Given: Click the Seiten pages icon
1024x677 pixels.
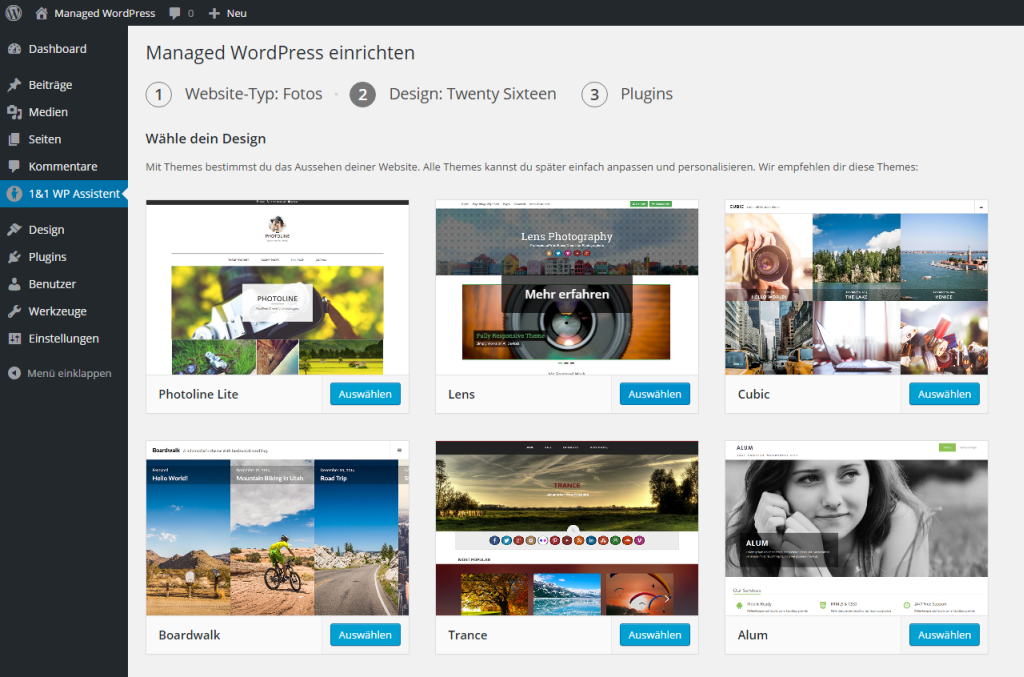Looking at the screenshot, I should (x=14, y=139).
